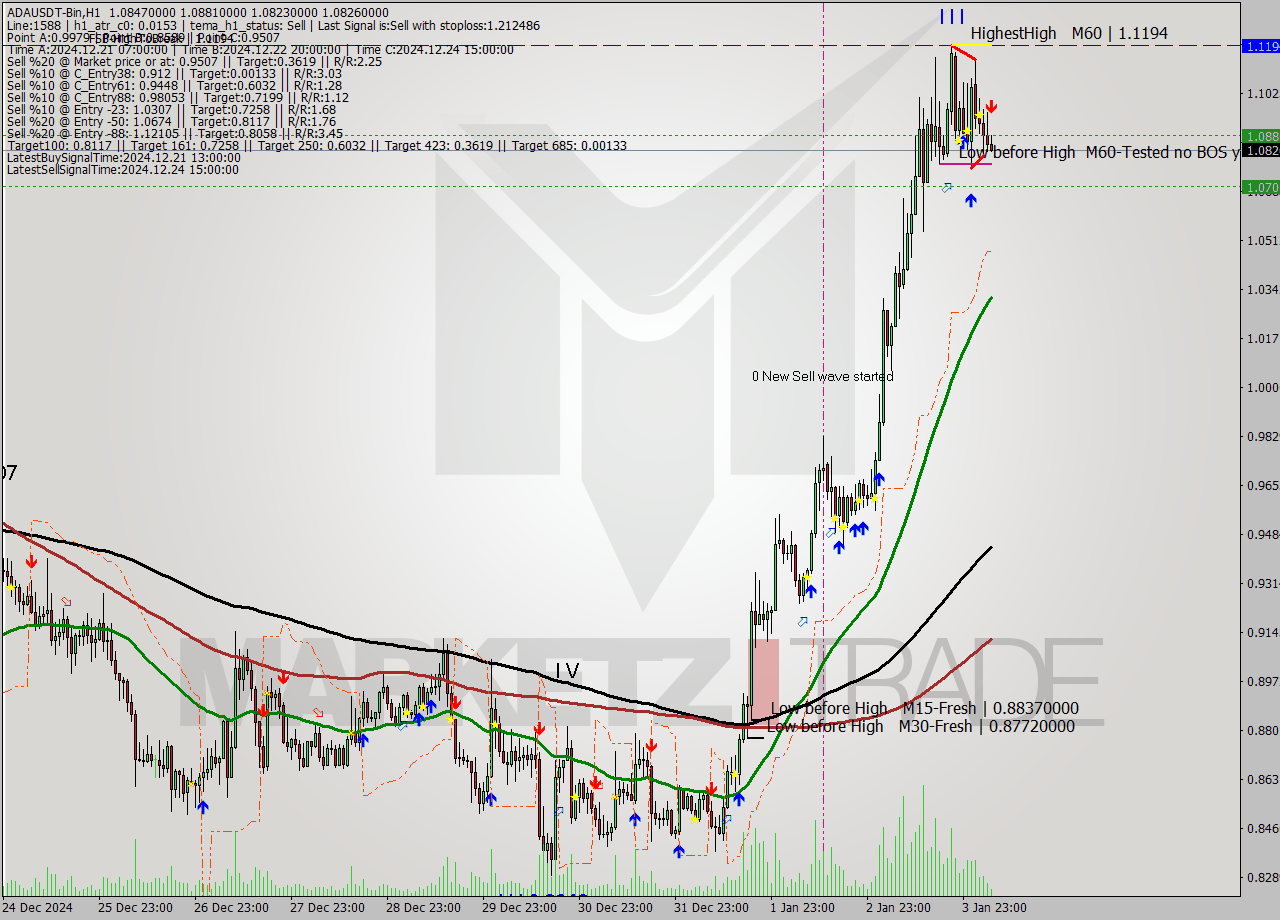Click the 0.982 price scale value

[x=1262, y=436]
